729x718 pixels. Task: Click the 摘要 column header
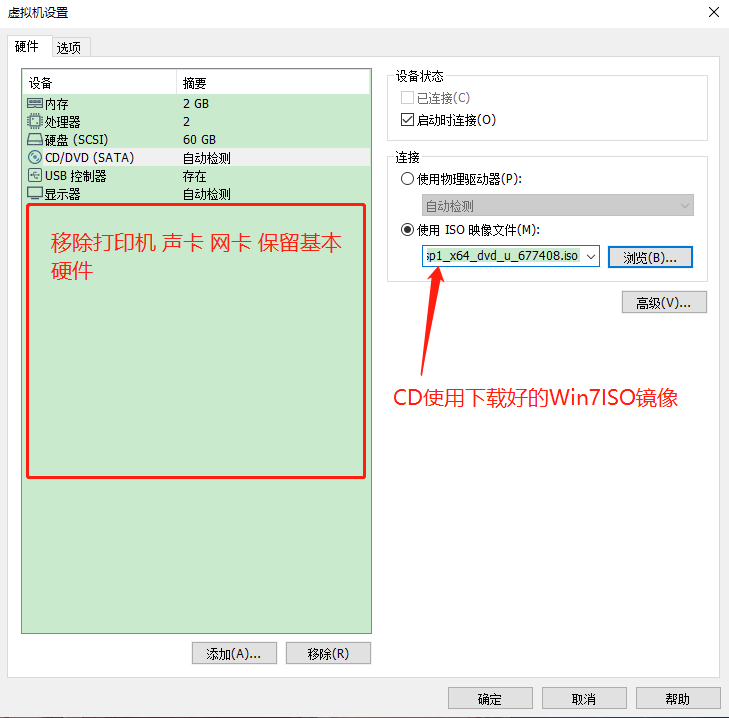tap(273, 83)
